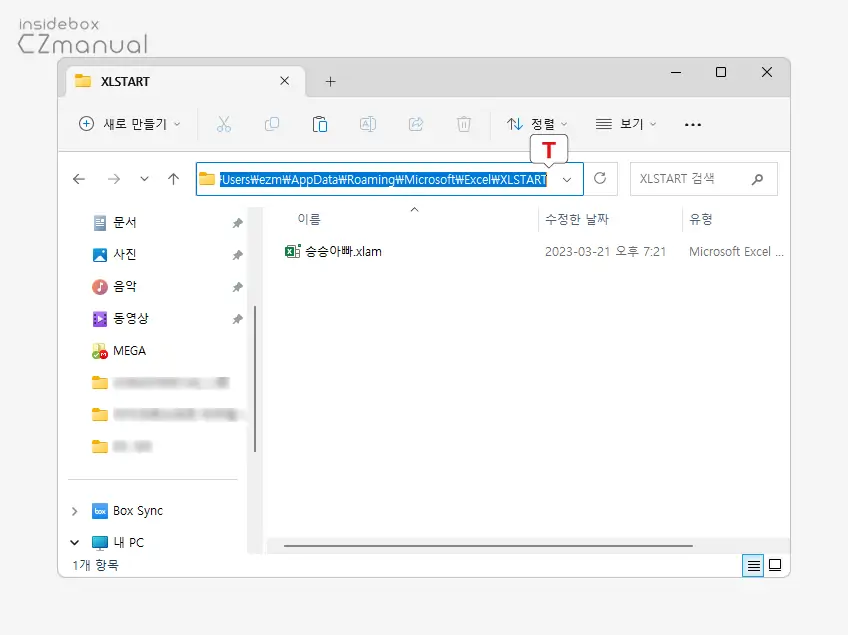Switch to large thumbnails view toggle
This screenshot has width=848, height=635.
(776, 565)
